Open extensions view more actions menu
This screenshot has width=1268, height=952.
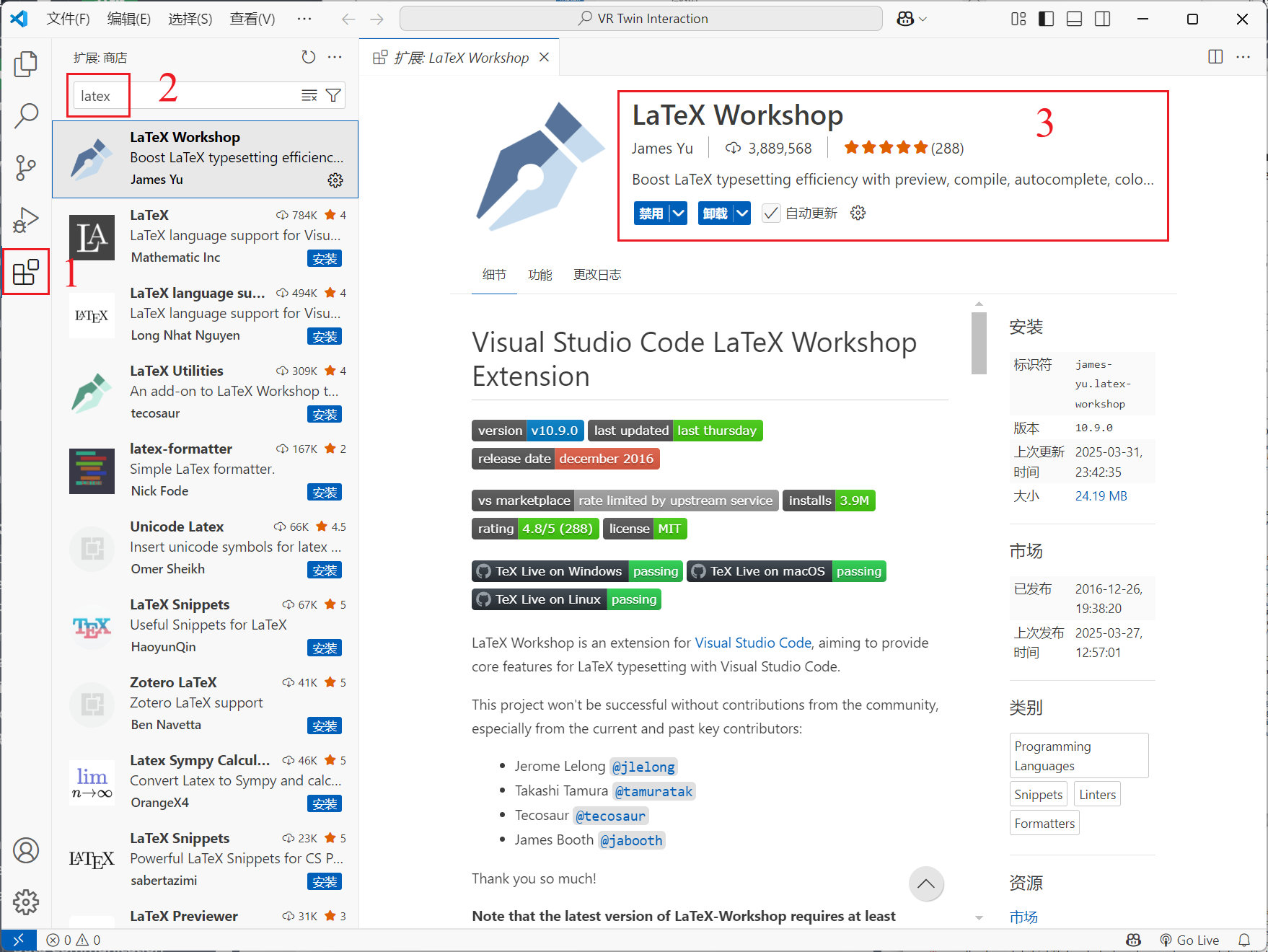(x=335, y=57)
